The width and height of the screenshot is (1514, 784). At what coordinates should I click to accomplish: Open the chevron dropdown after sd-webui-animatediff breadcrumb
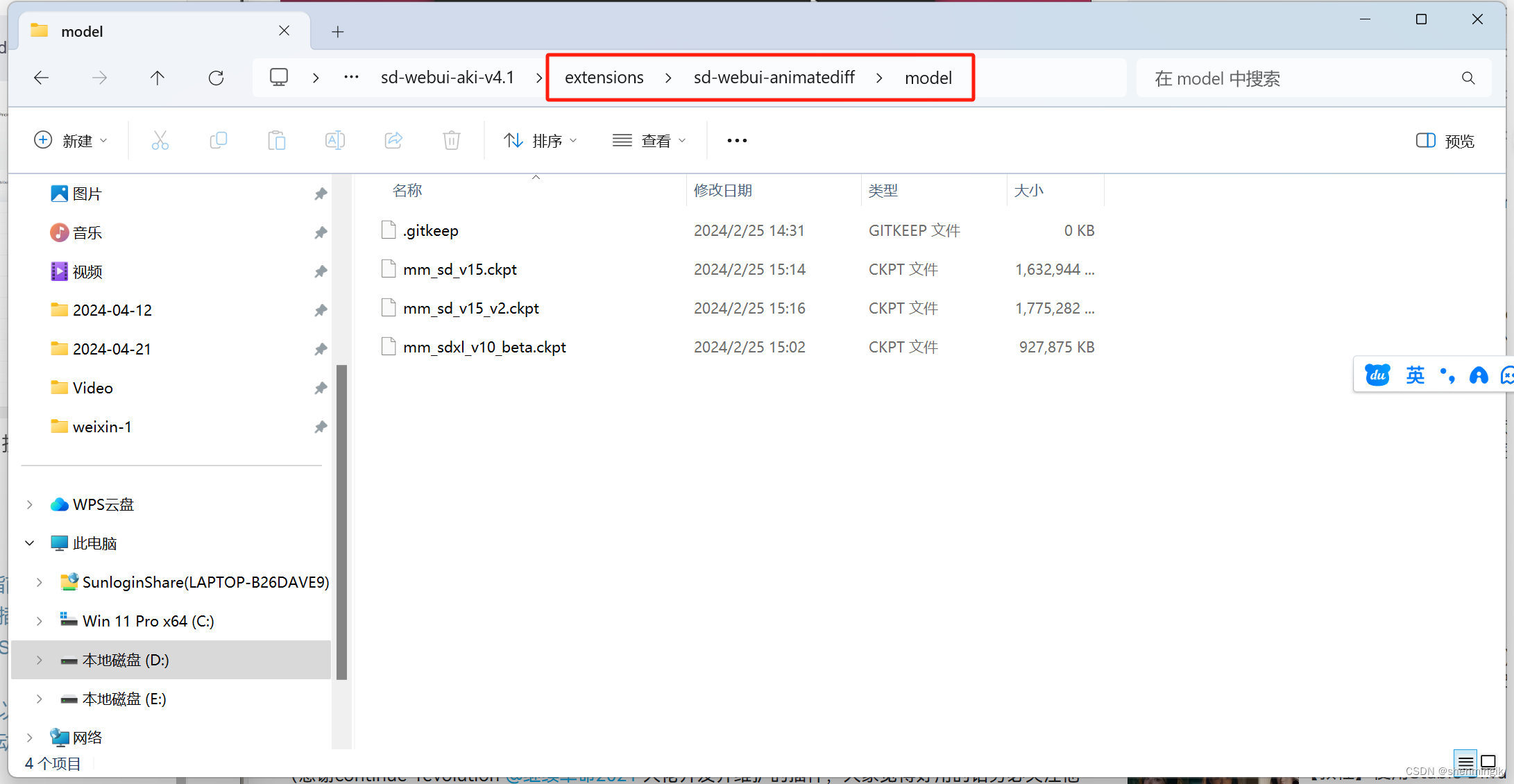pyautogui.click(x=879, y=78)
